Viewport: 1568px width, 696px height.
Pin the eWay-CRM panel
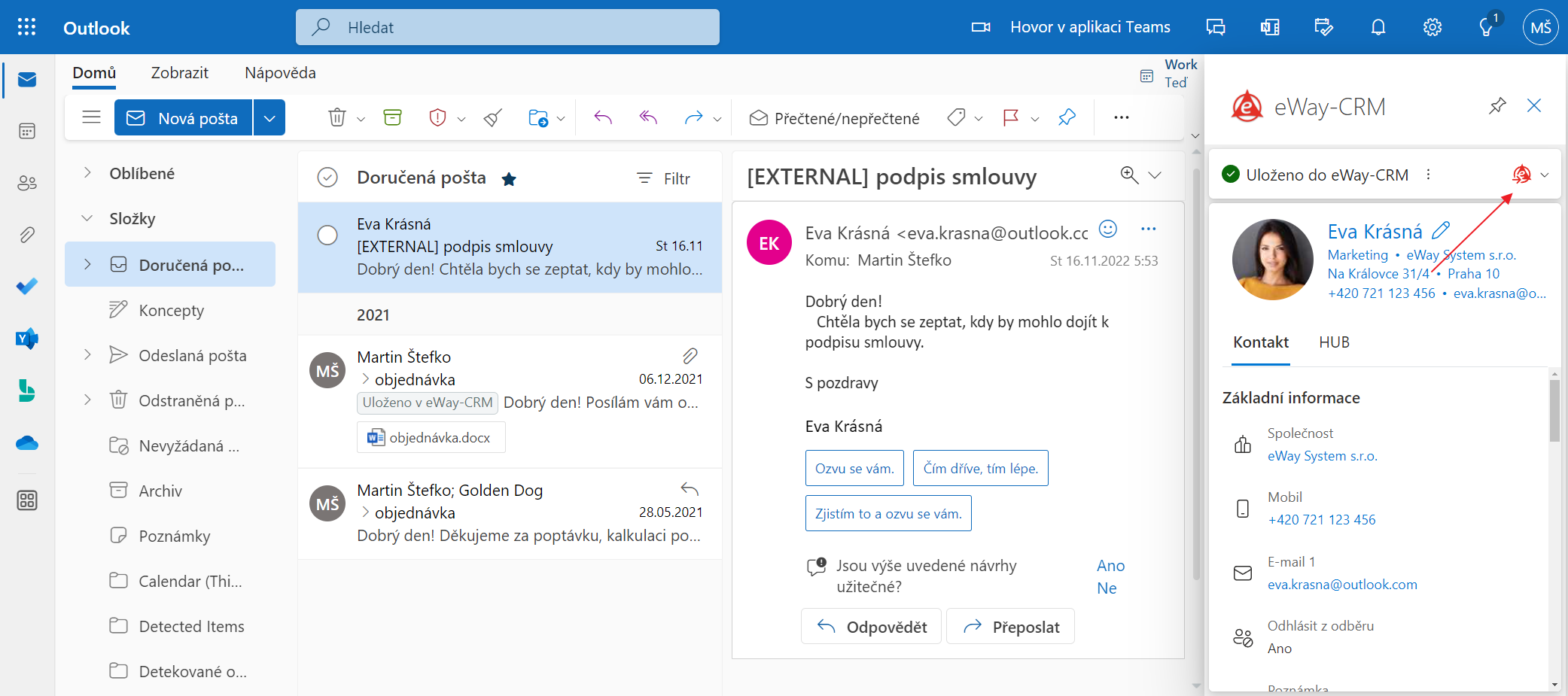coord(1497,106)
